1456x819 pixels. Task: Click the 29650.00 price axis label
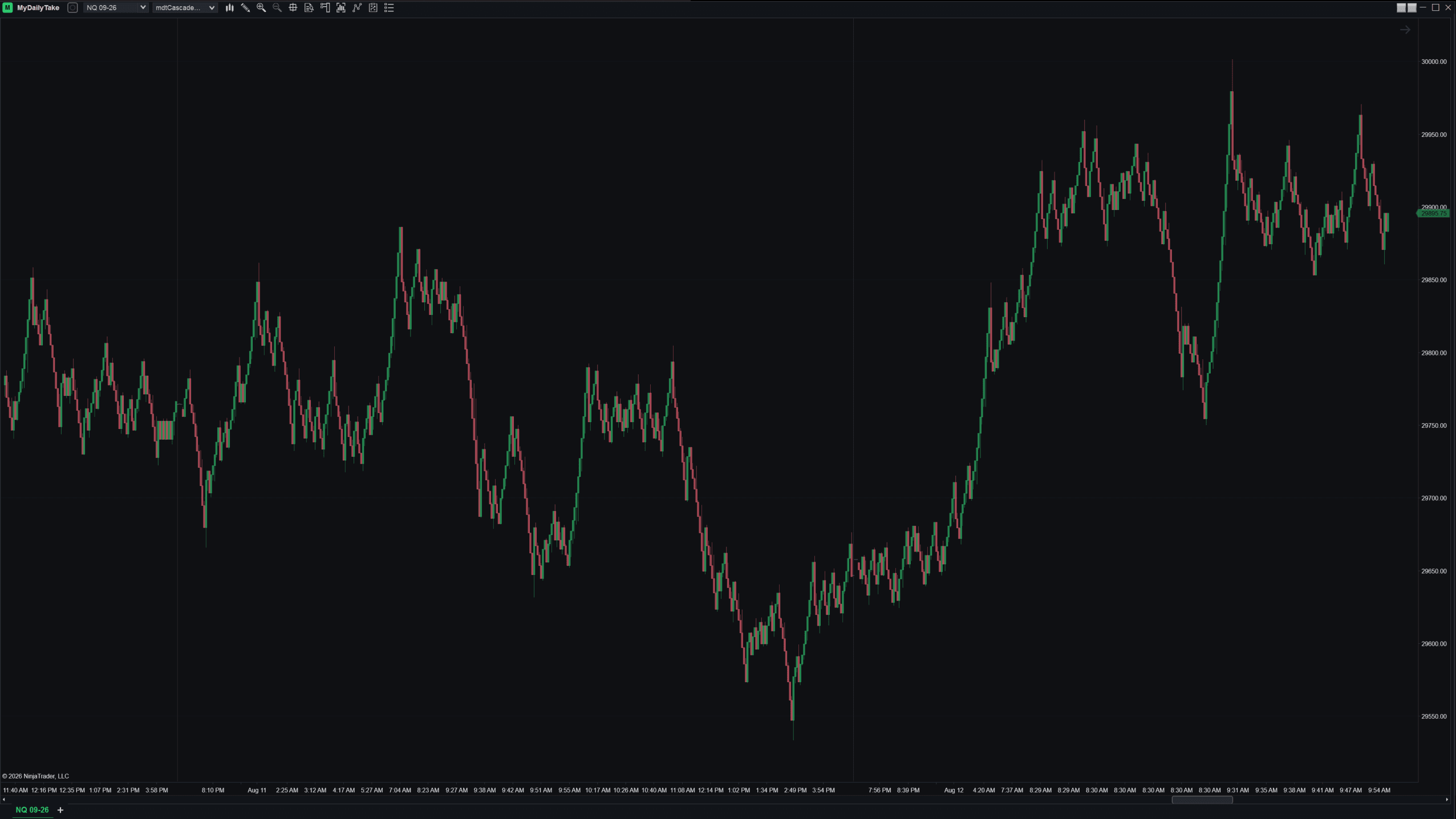pos(1434,571)
